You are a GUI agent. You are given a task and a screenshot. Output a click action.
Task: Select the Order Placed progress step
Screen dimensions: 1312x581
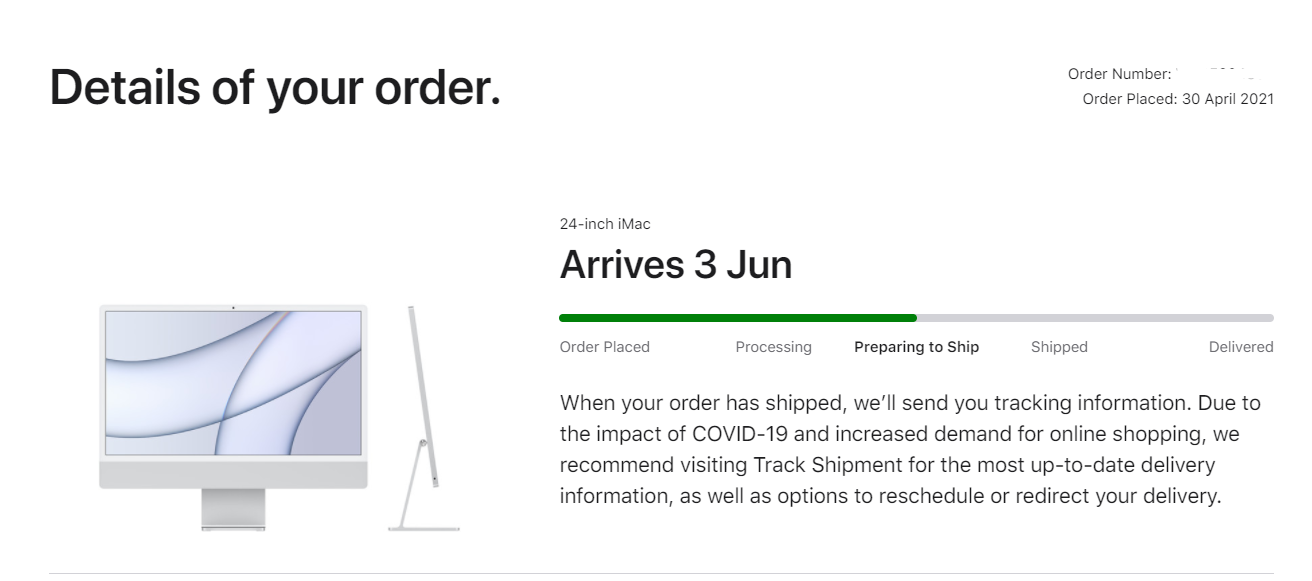point(605,347)
